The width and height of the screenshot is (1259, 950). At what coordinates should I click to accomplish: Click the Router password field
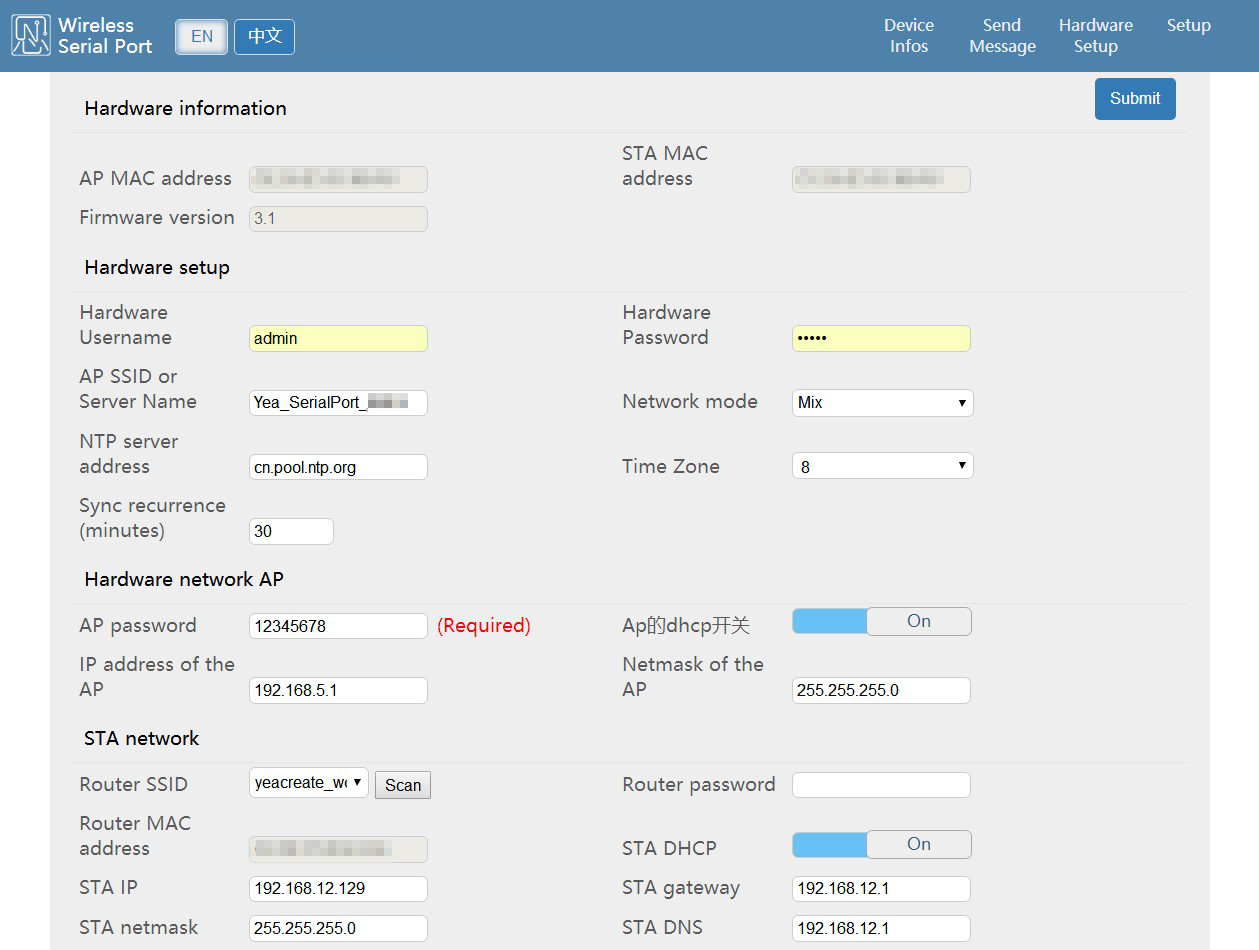[x=880, y=785]
